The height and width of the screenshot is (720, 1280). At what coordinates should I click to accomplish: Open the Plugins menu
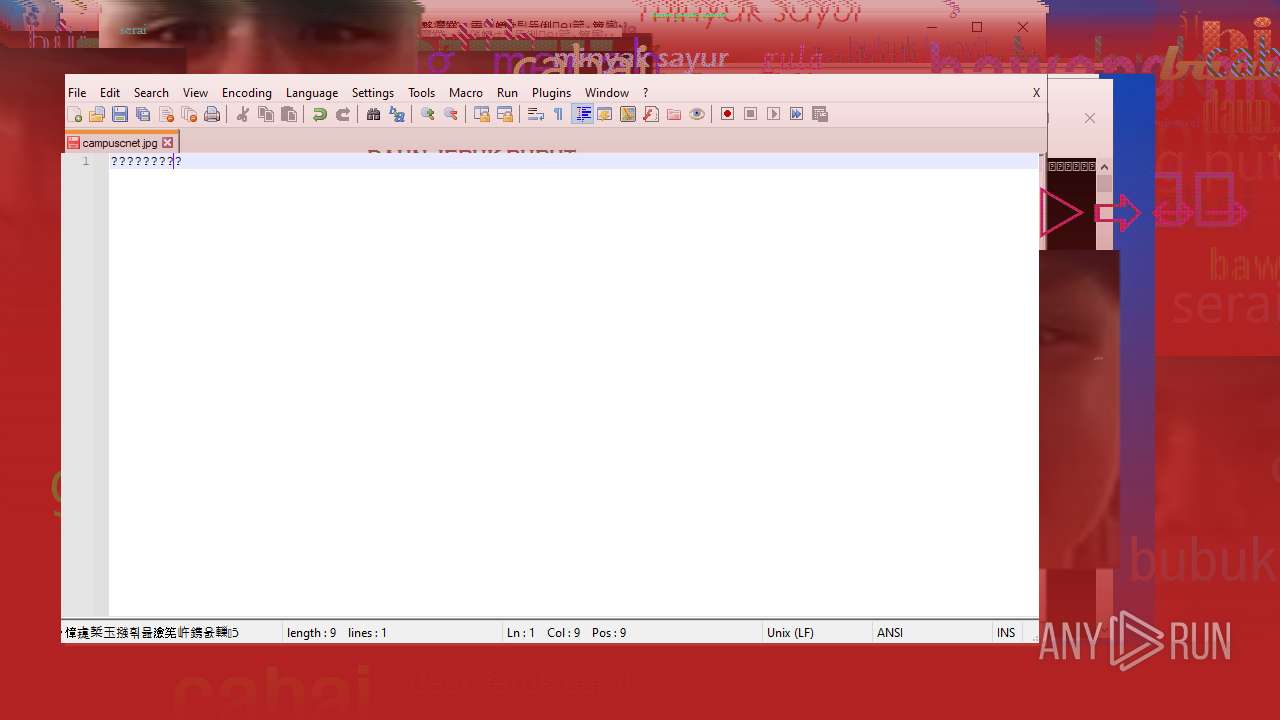(x=551, y=92)
